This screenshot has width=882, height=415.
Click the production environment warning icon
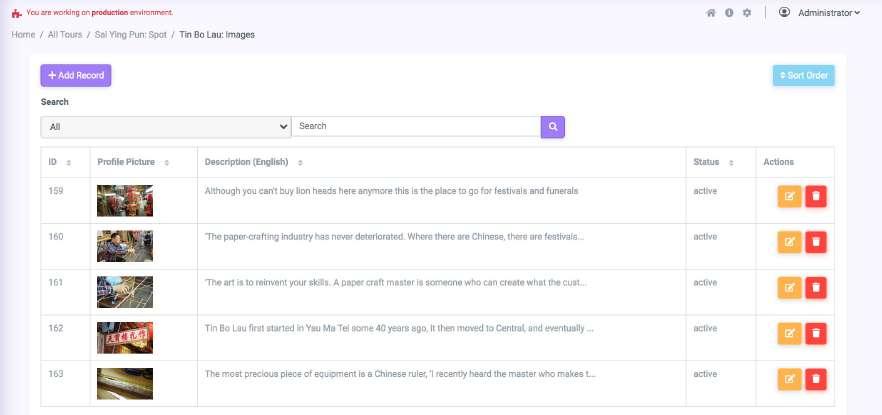pyautogui.click(x=17, y=13)
